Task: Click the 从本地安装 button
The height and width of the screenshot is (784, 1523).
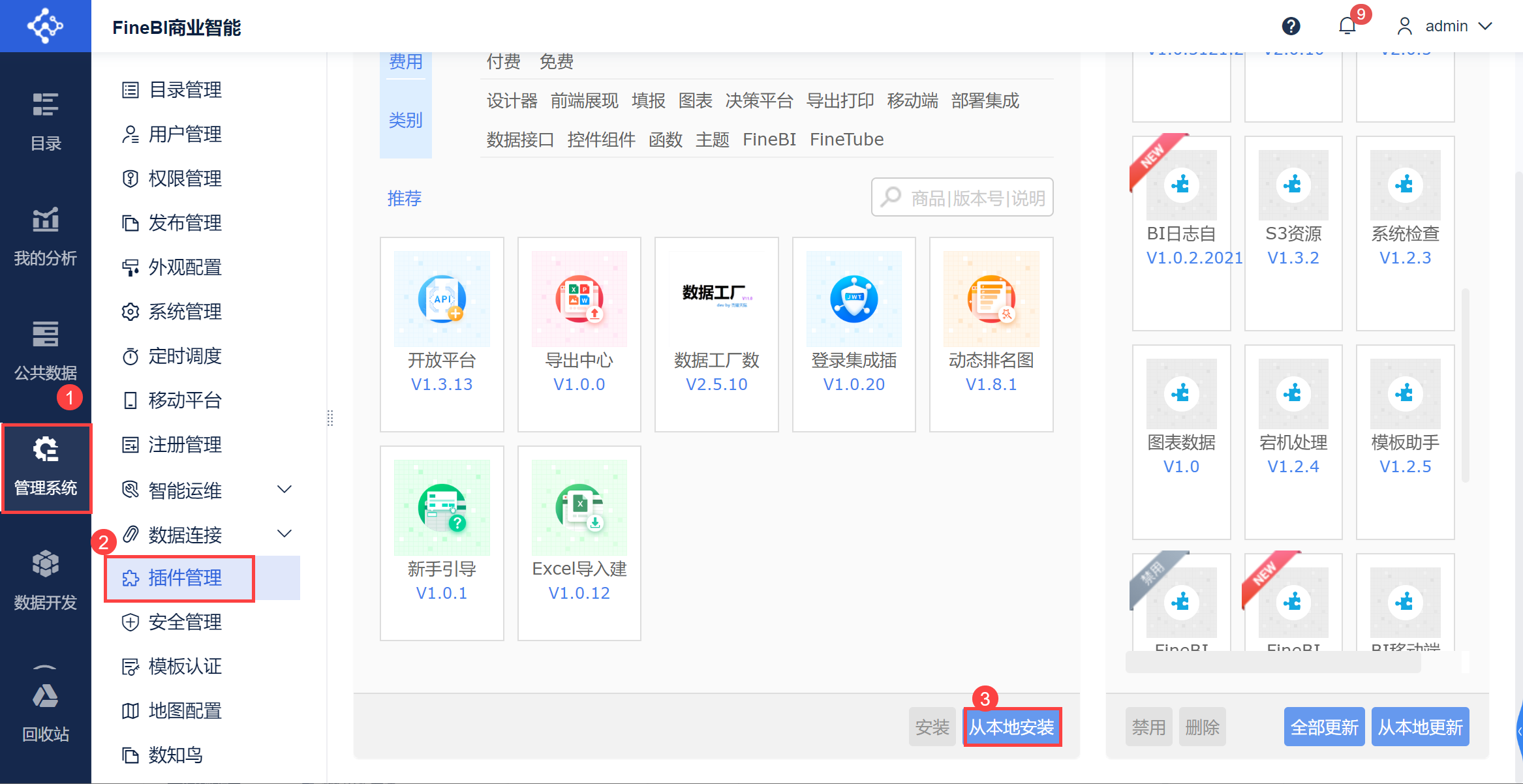Action: tap(1011, 727)
